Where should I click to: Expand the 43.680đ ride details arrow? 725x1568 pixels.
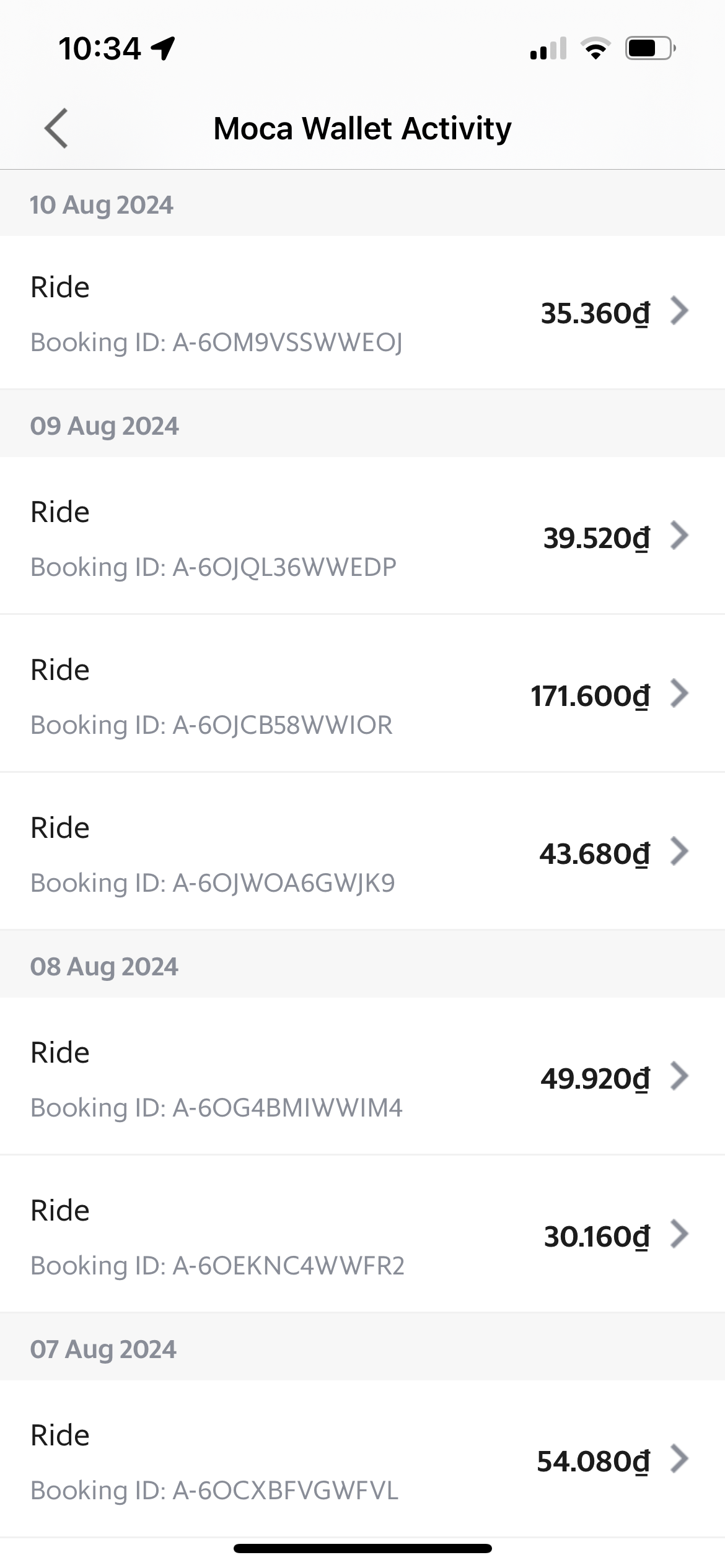[680, 852]
